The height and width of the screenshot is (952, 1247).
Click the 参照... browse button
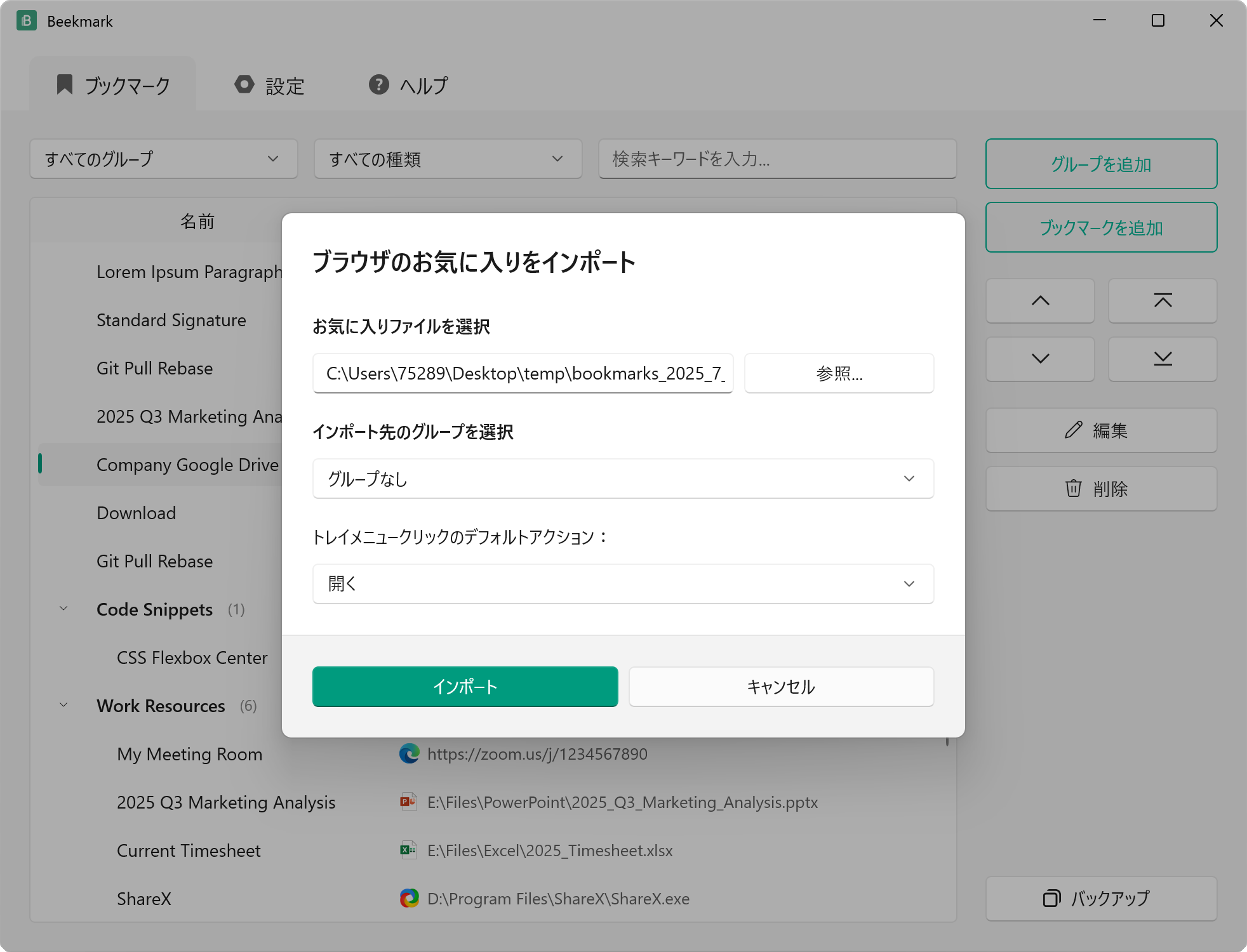pyautogui.click(x=839, y=373)
